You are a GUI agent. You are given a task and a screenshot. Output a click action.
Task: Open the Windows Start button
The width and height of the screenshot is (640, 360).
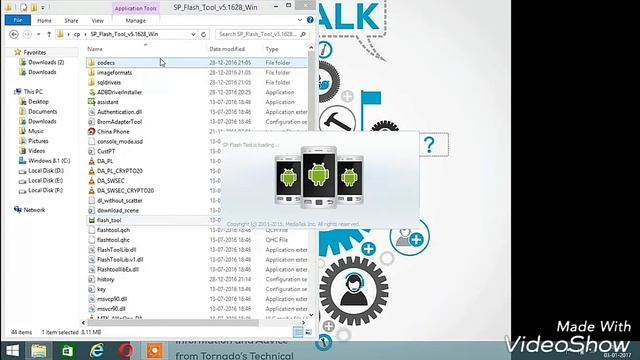pos(12,351)
